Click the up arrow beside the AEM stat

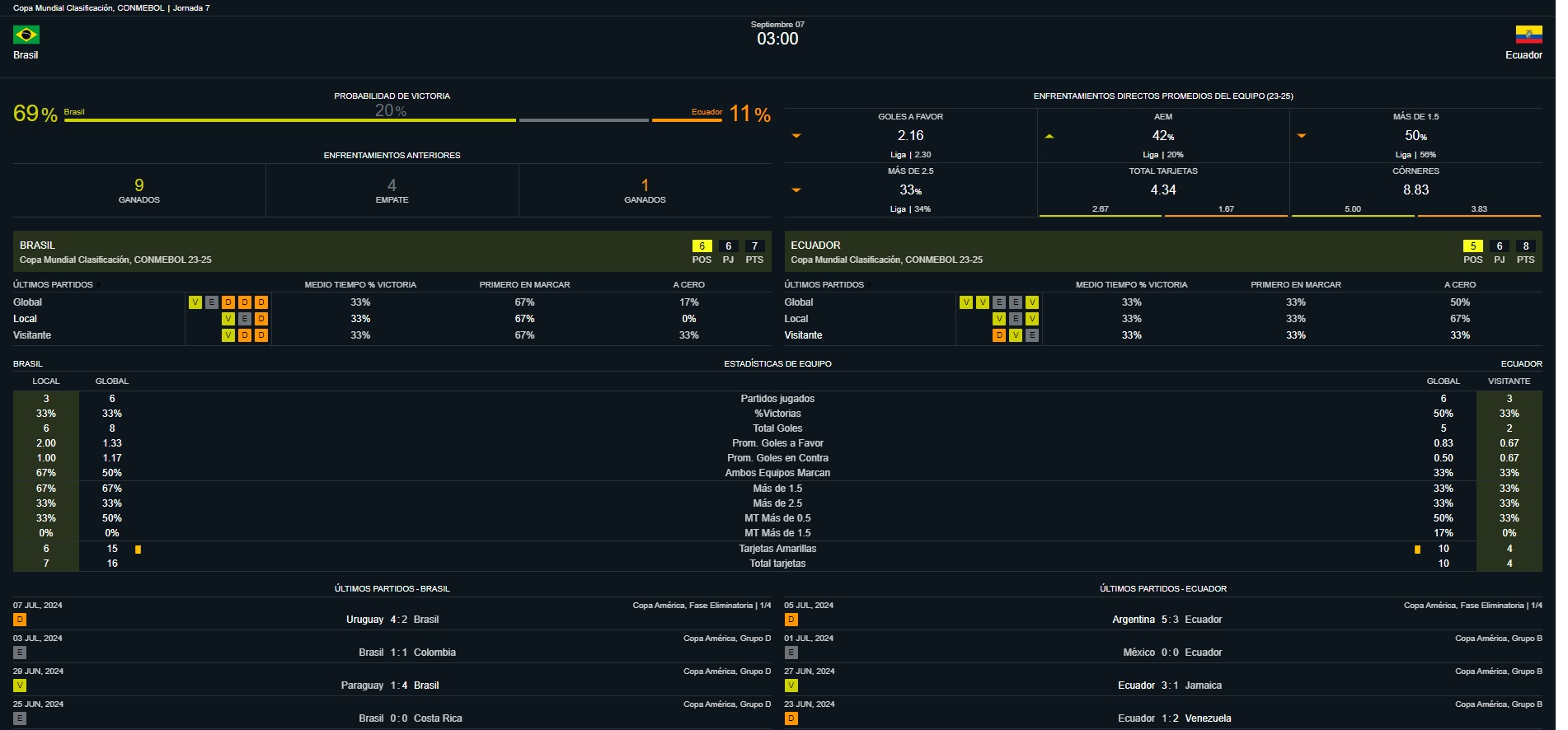1049,136
